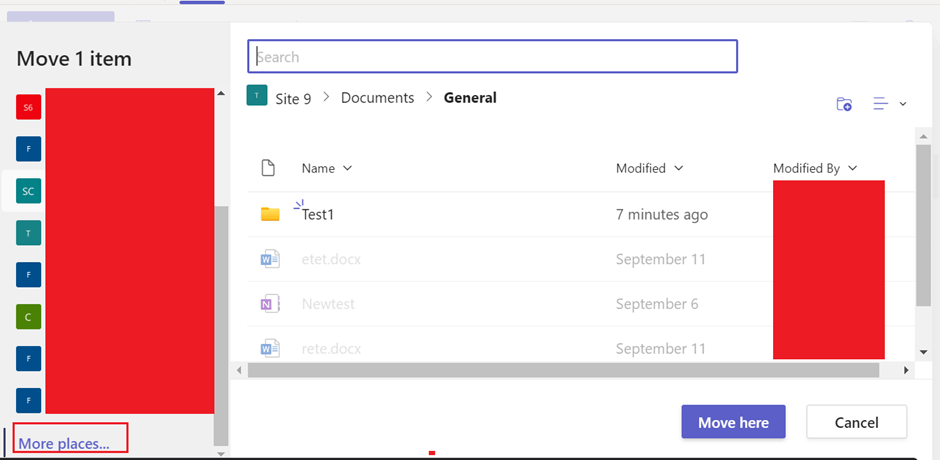Image resolution: width=940 pixels, height=460 pixels.
Task: Open the Modified column sort dropdown
Action: (679, 169)
